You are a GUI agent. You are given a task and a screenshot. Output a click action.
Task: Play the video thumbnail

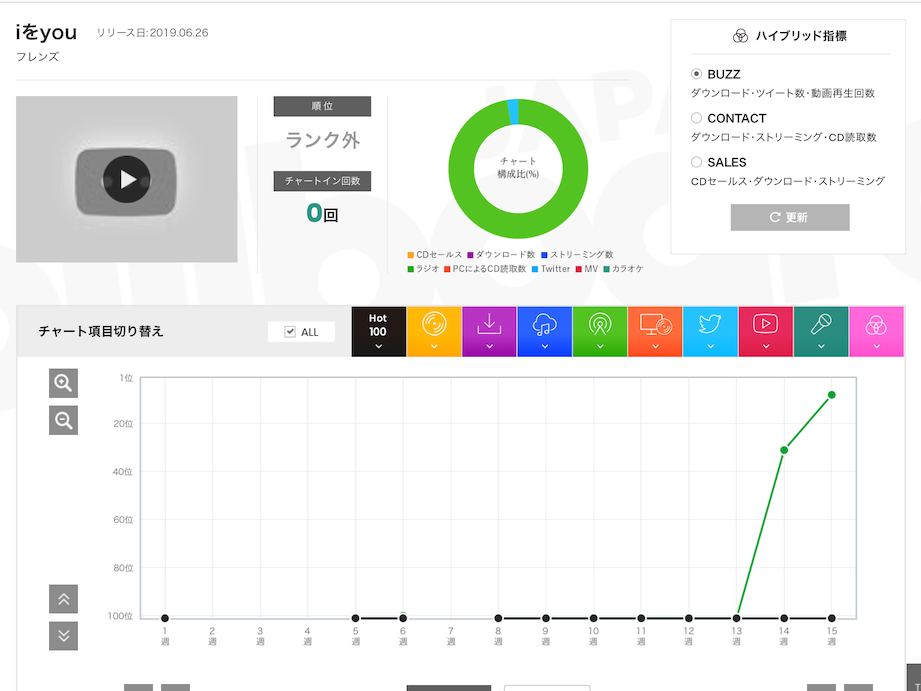127,179
